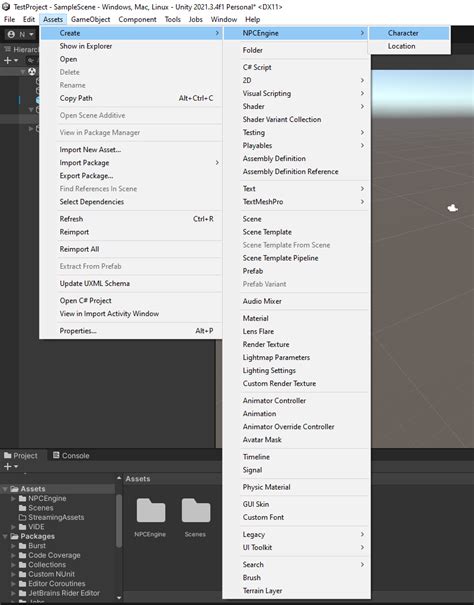The height and width of the screenshot is (605, 474).
Task: Select Open C# Project
Action: [131, 301]
